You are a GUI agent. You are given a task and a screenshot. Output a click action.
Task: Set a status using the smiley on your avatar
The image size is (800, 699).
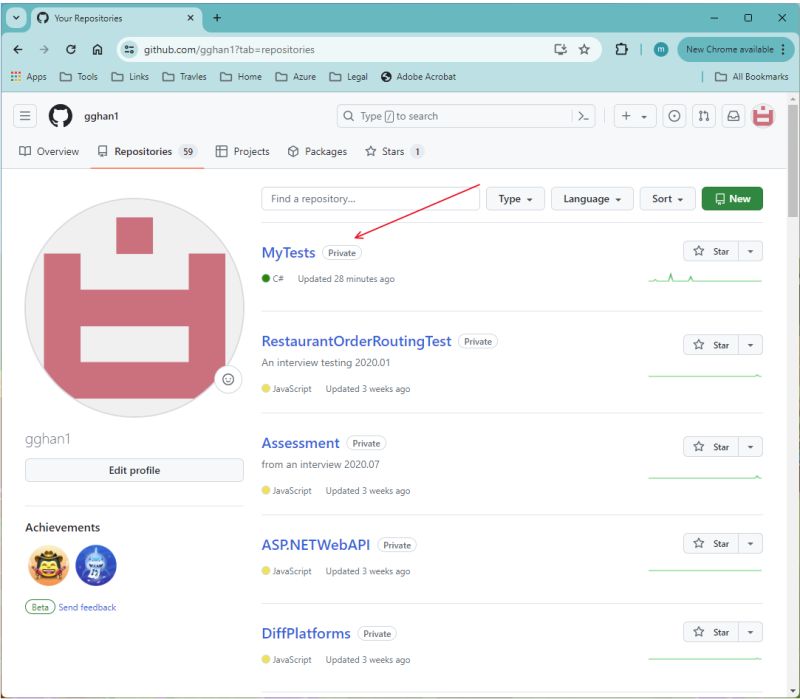point(230,381)
